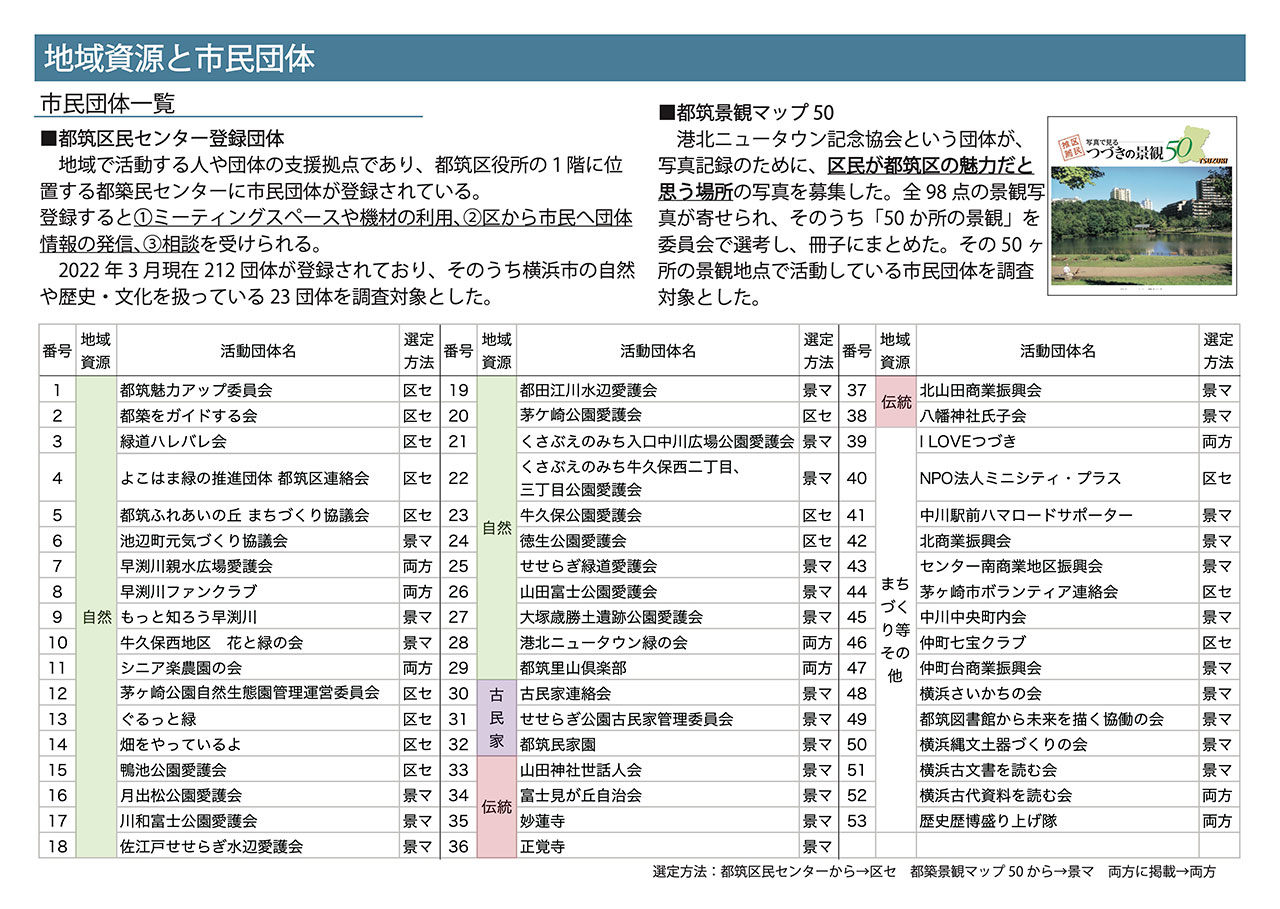Click 茅ヶ崎市ボランティア連絡会
Image resolution: width=1280 pixels, height=909 pixels.
(1018, 592)
